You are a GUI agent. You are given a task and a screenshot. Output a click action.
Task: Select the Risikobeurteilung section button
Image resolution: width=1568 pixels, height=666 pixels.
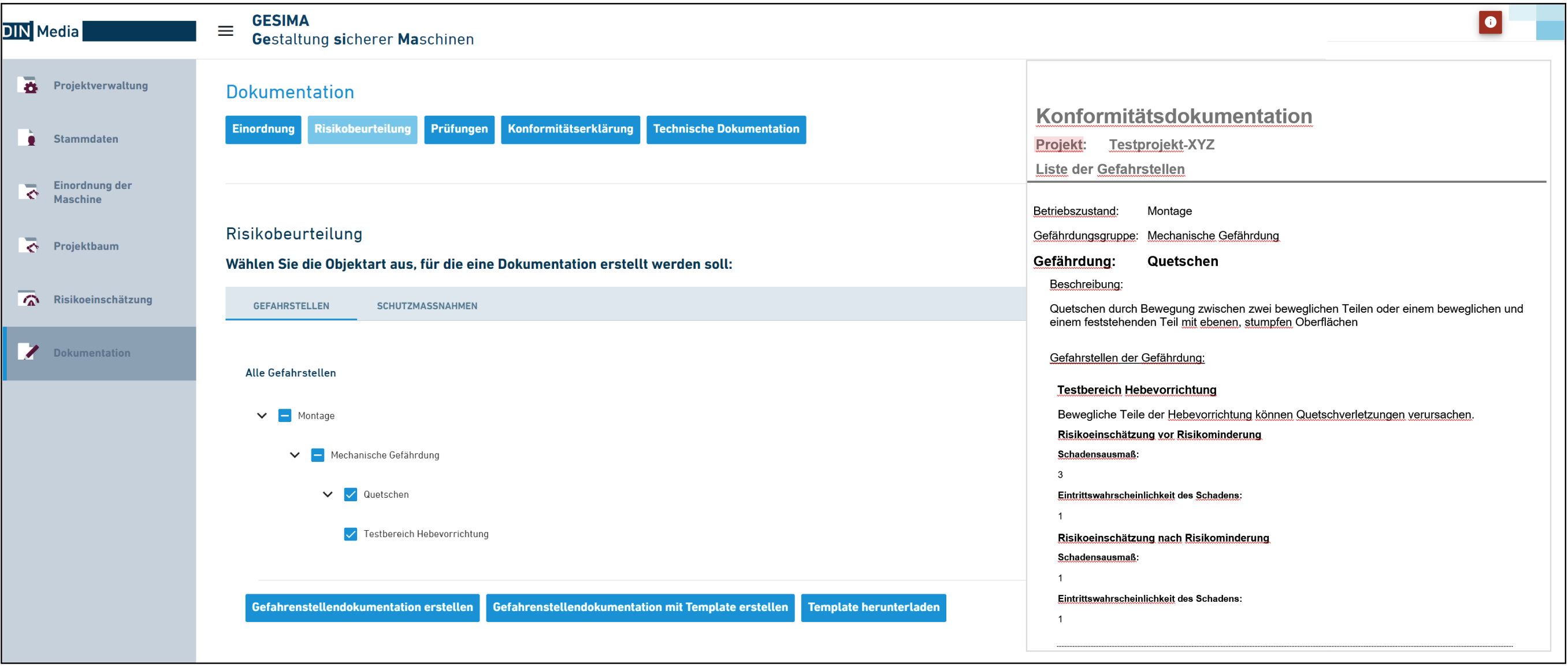(362, 129)
